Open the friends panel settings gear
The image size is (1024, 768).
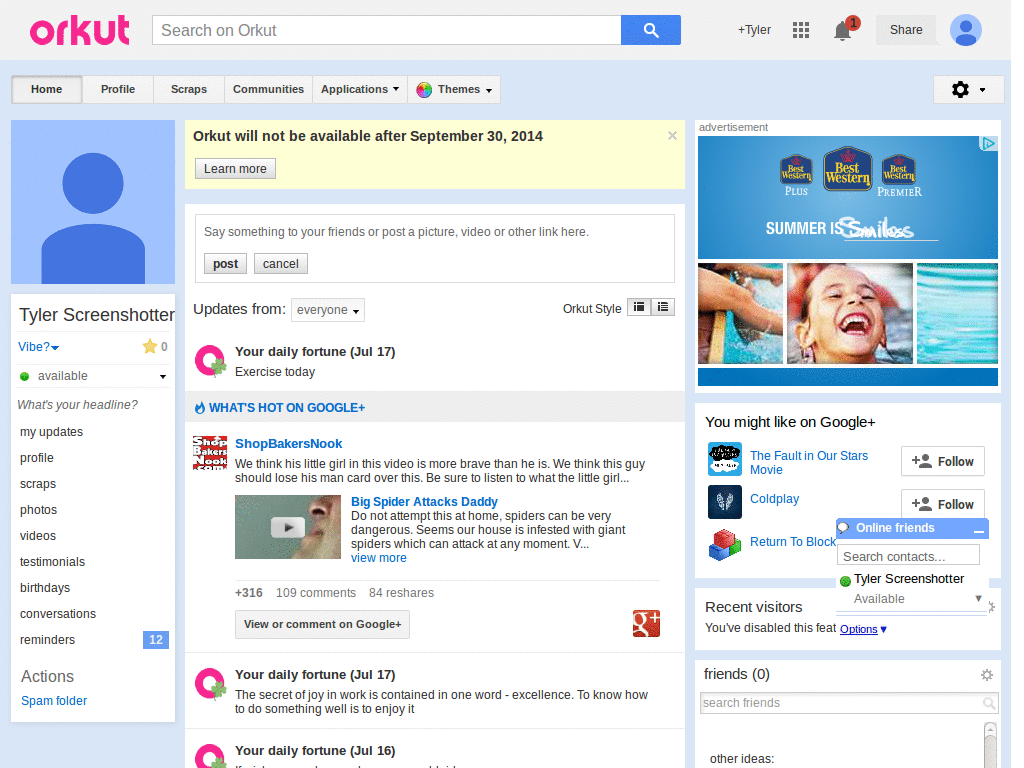click(x=987, y=674)
